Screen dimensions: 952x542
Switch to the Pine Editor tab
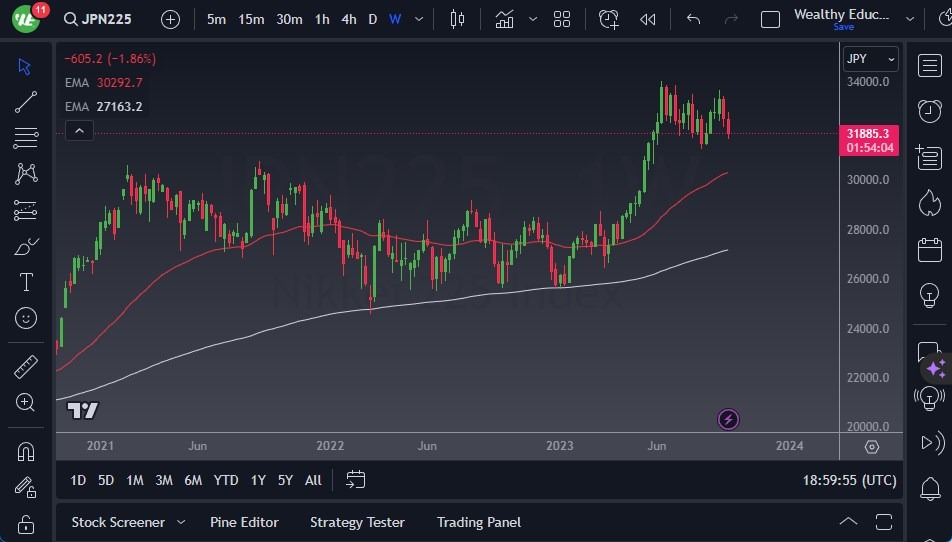pyautogui.click(x=244, y=522)
